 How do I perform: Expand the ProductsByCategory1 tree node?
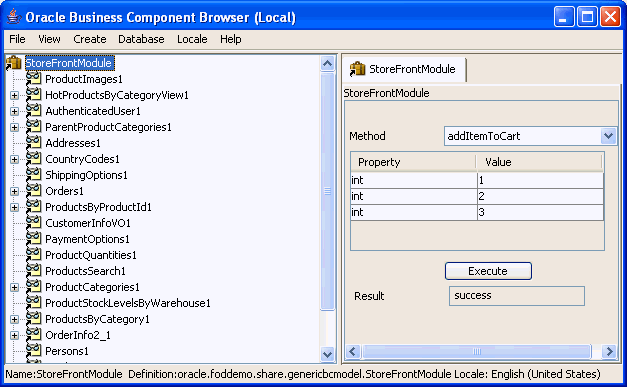click(14, 319)
